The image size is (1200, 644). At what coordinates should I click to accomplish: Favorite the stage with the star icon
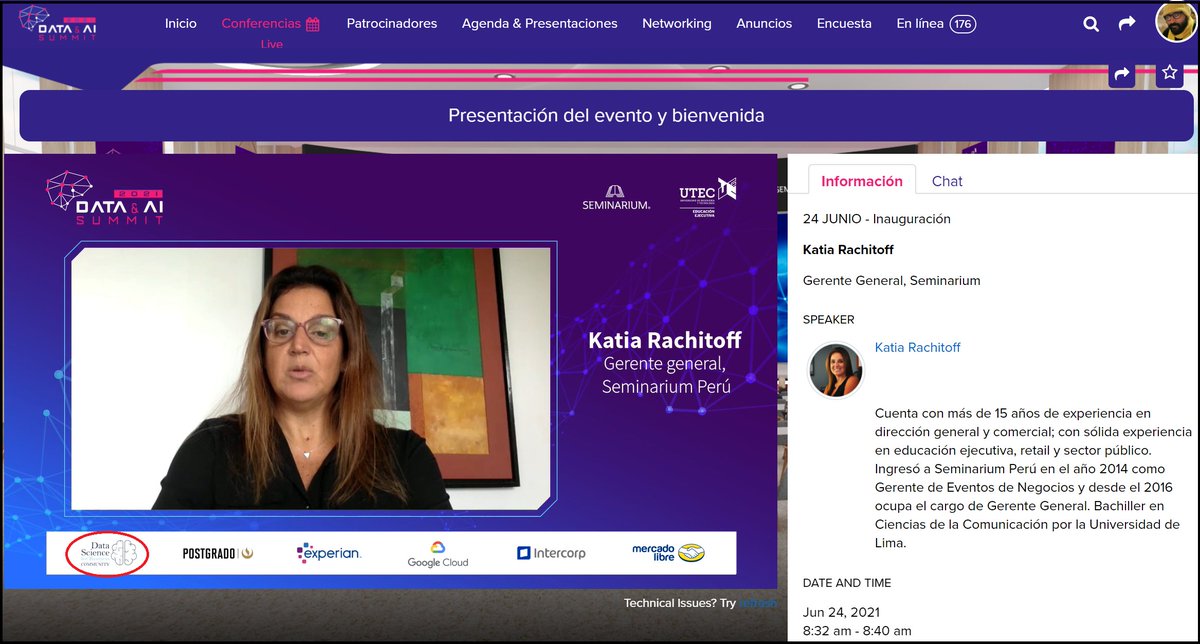point(1168,73)
